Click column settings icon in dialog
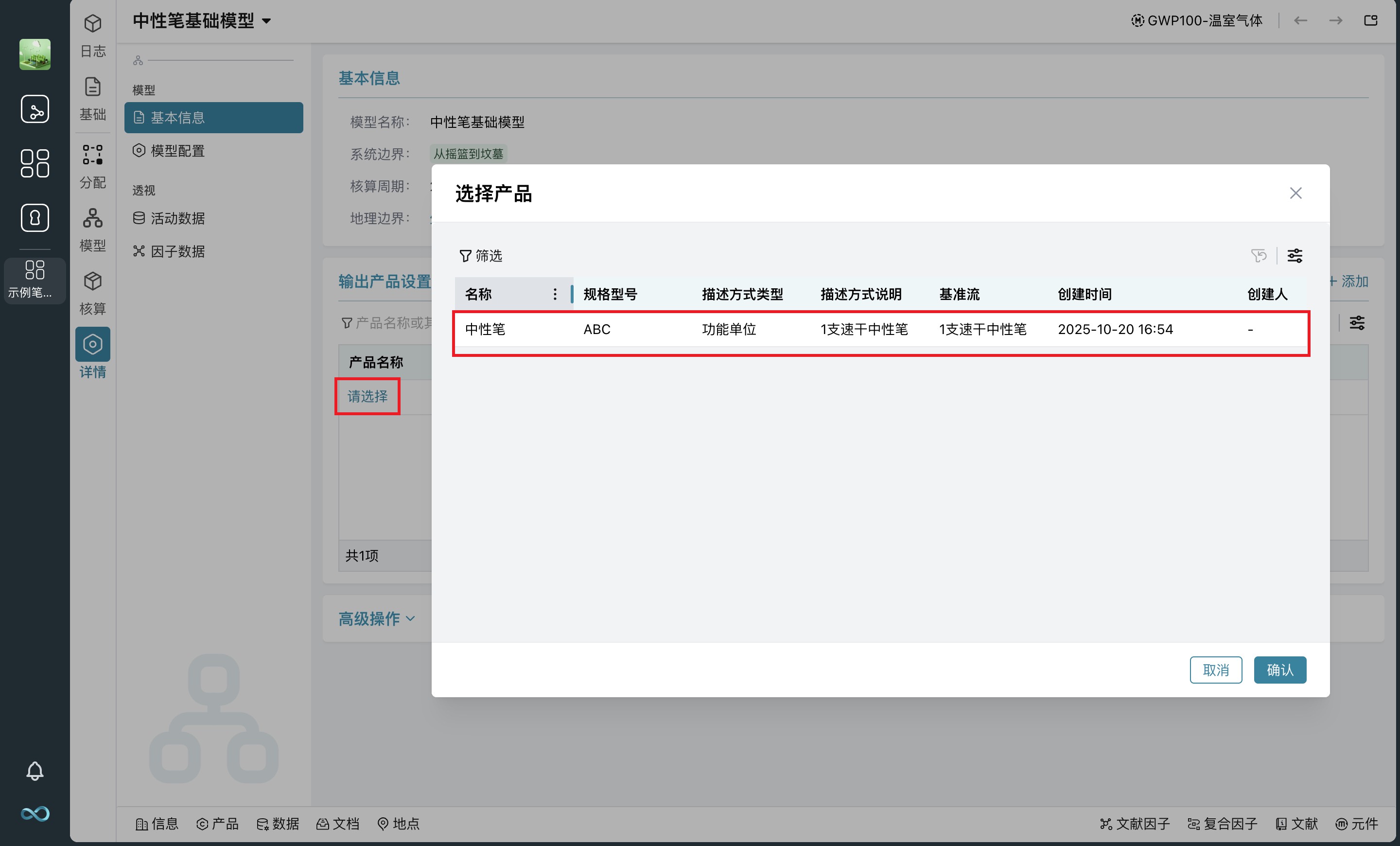Viewport: 1400px width, 846px height. point(1295,256)
